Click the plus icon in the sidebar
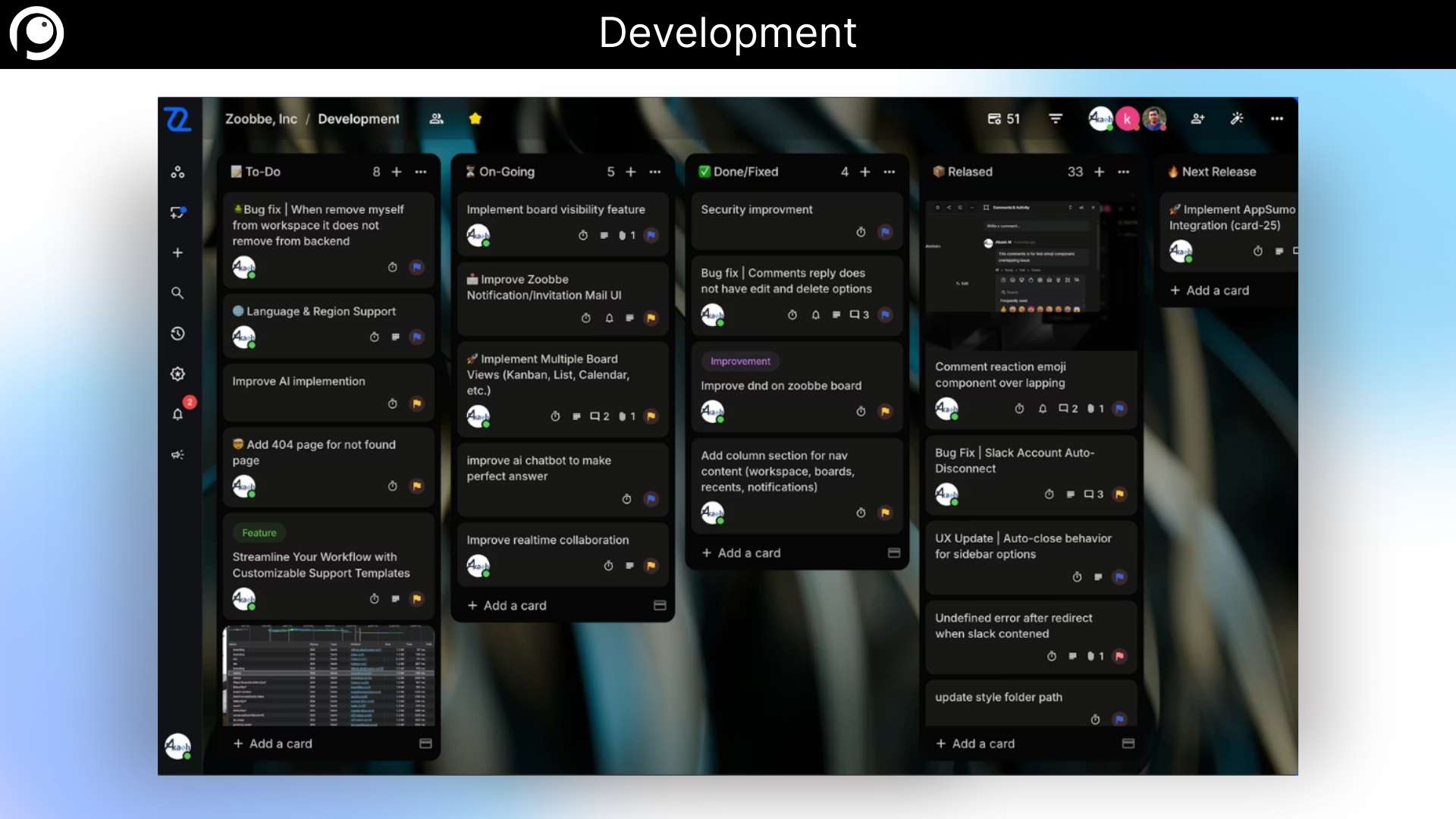Viewport: 1456px width, 819px height. point(177,253)
